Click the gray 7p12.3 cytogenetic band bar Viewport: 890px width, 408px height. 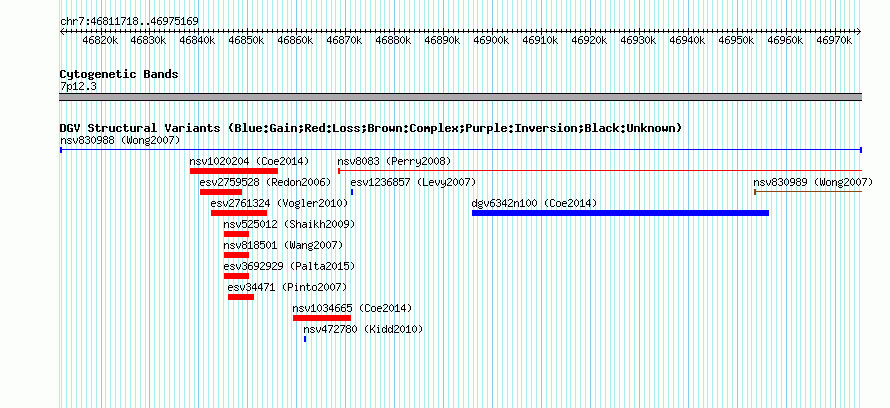(461, 97)
